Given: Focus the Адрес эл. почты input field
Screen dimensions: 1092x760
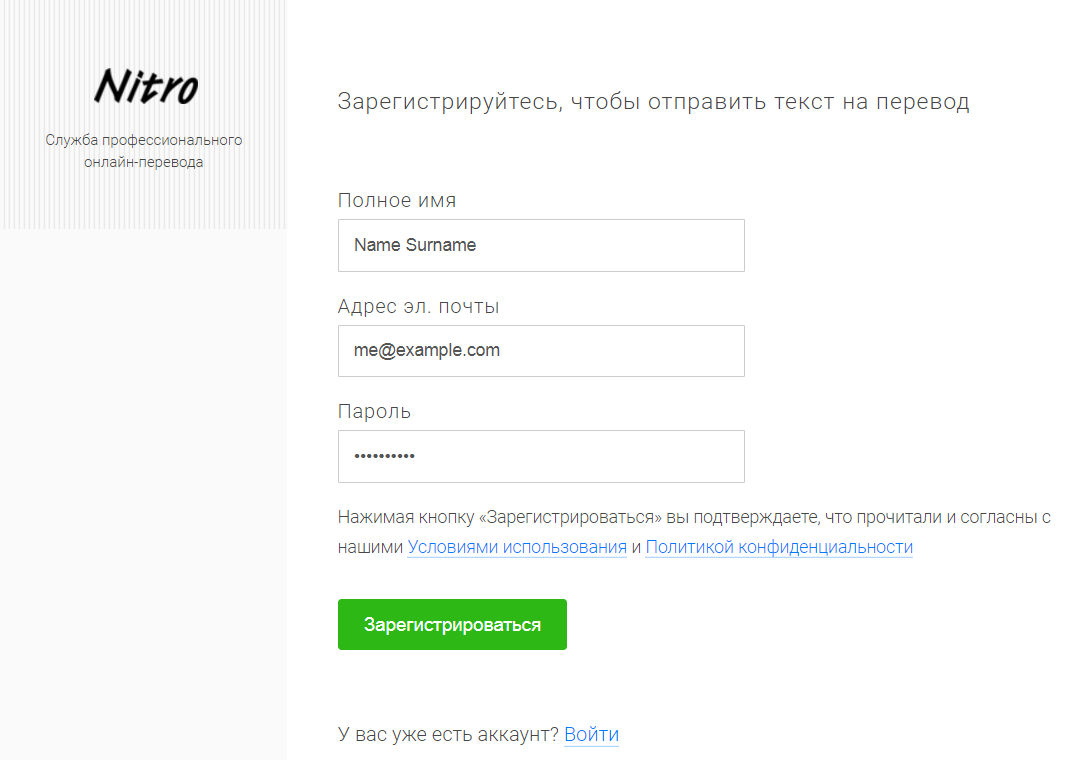Looking at the screenshot, I should coord(541,351).
